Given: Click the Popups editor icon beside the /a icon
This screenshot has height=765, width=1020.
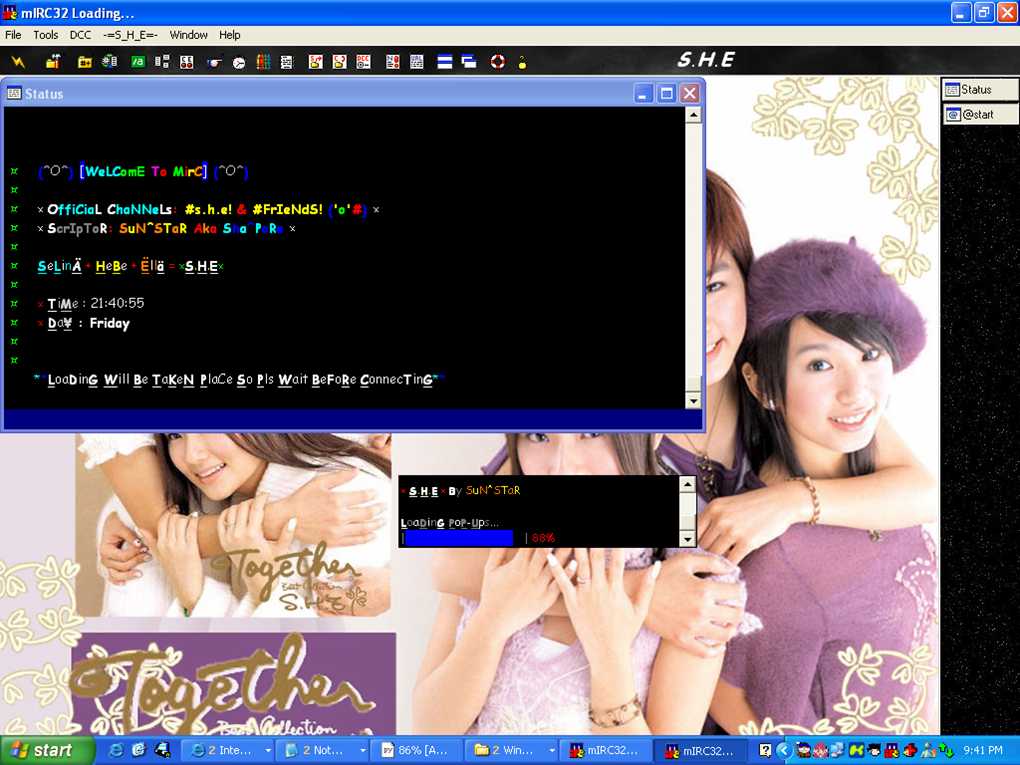Looking at the screenshot, I should (162, 62).
